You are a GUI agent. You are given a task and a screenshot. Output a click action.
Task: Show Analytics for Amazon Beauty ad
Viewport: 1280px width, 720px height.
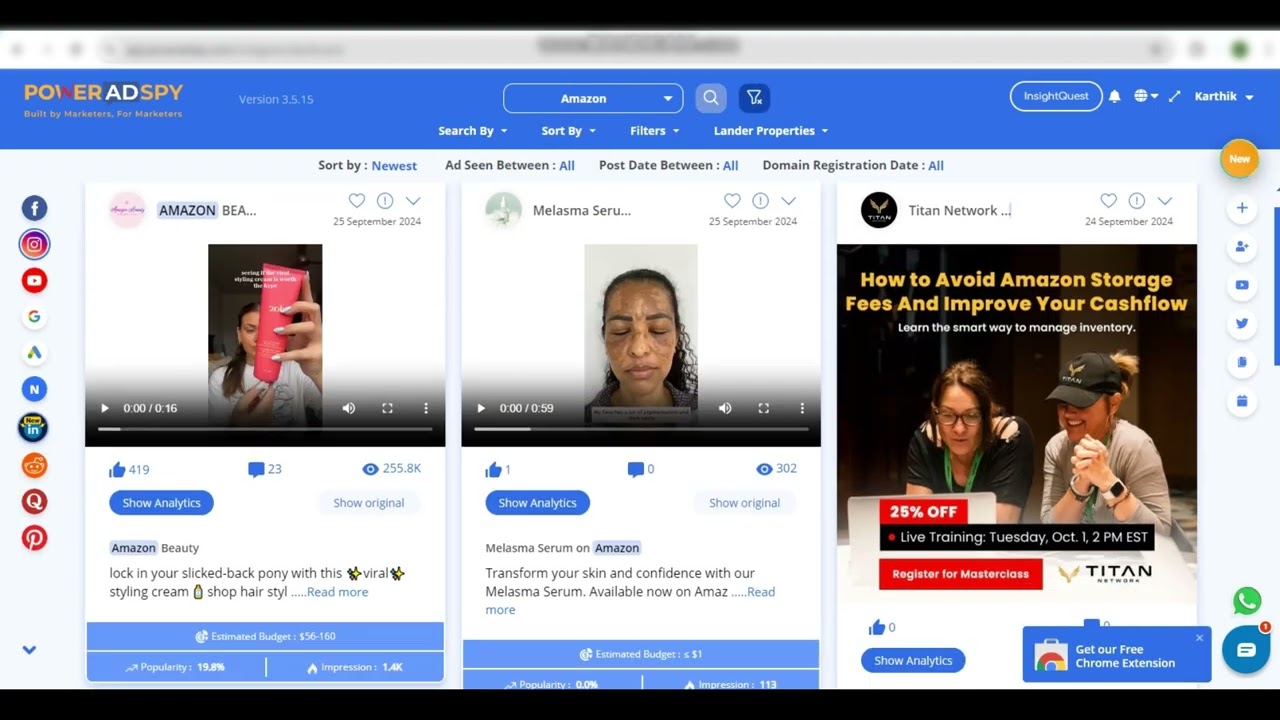point(161,503)
